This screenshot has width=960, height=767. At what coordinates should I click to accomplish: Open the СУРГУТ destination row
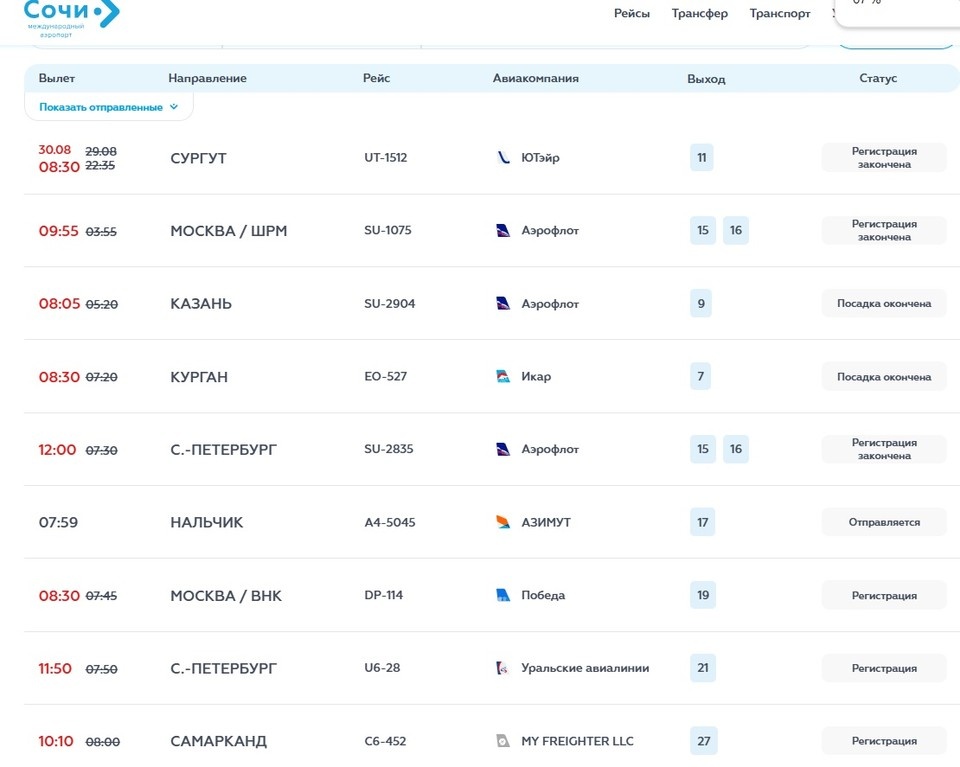pyautogui.click(x=198, y=158)
